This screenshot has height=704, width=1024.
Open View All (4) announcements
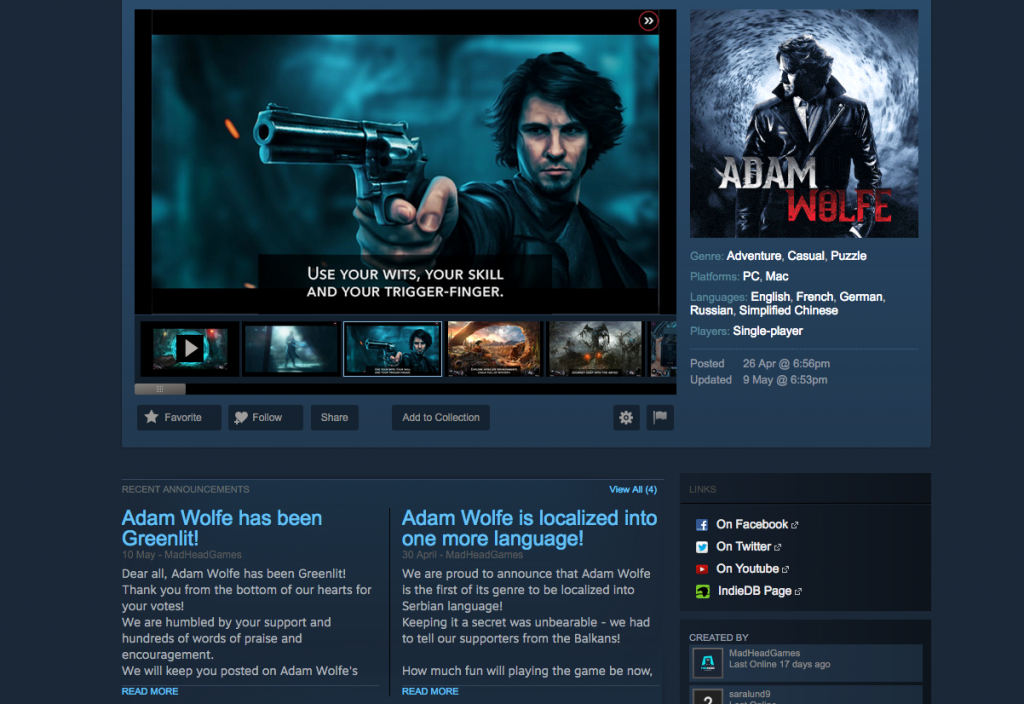pos(633,489)
